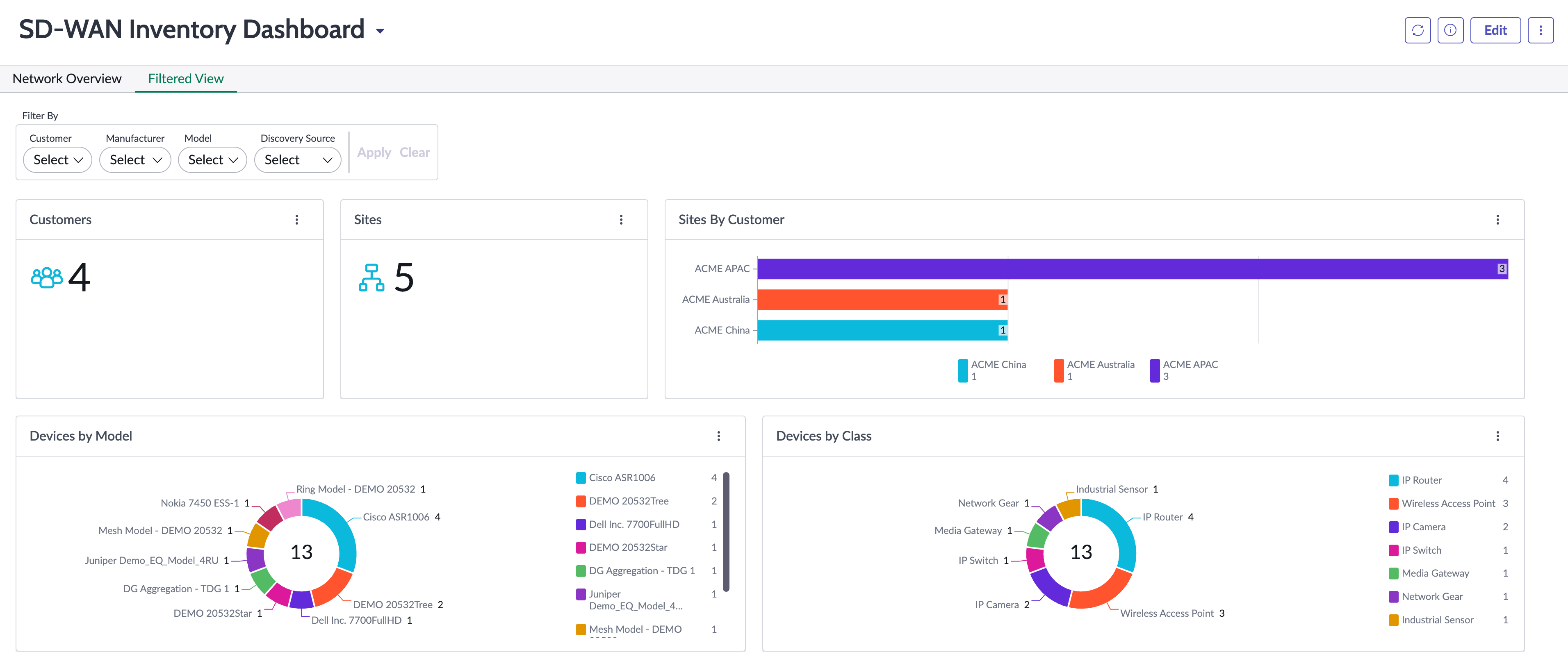Open Devices by Model widget options
Viewport: 1568px width, 659px height.
(718, 436)
